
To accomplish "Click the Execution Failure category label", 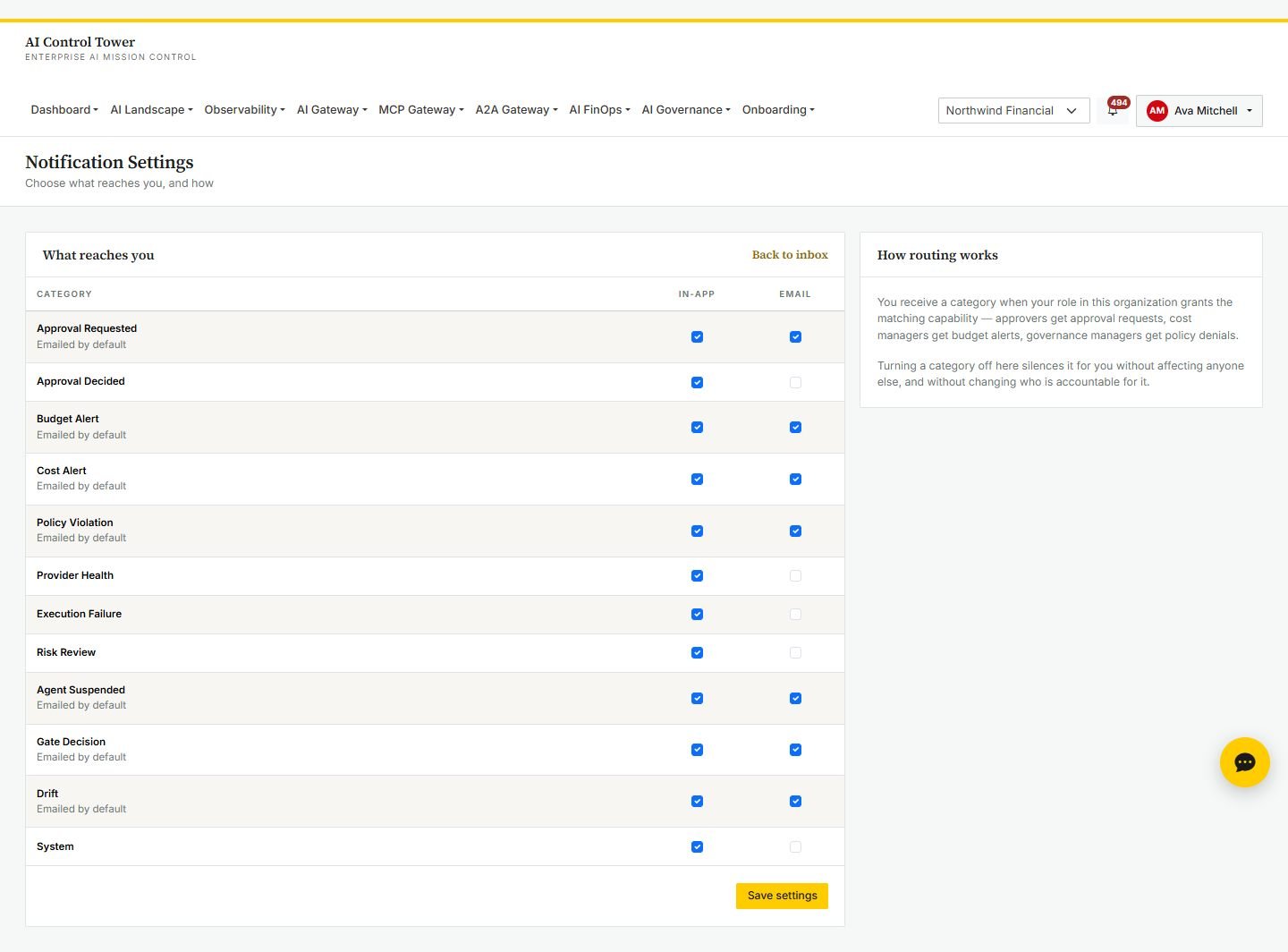I will tap(79, 614).
